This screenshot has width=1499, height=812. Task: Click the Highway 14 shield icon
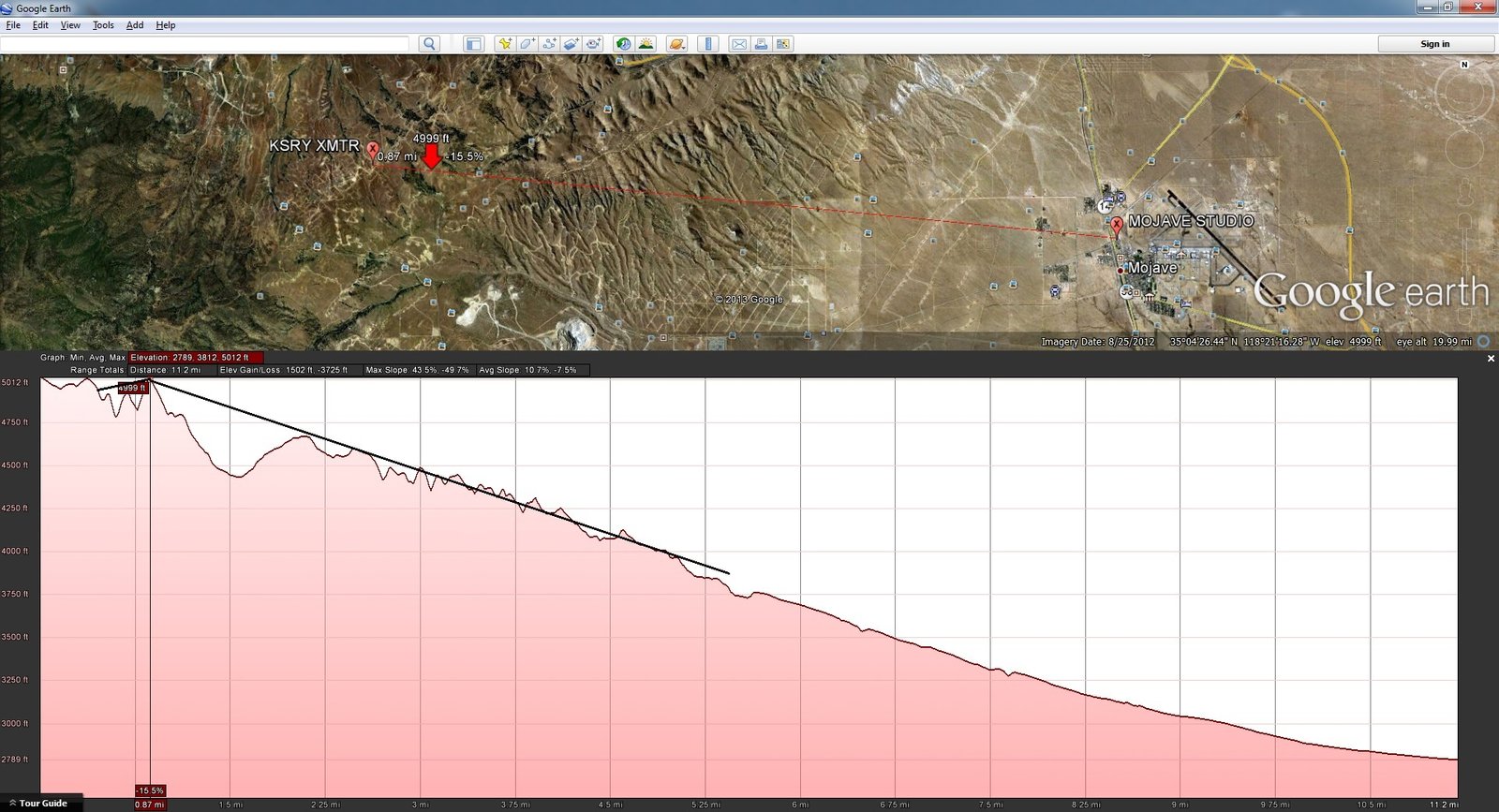(1106, 205)
